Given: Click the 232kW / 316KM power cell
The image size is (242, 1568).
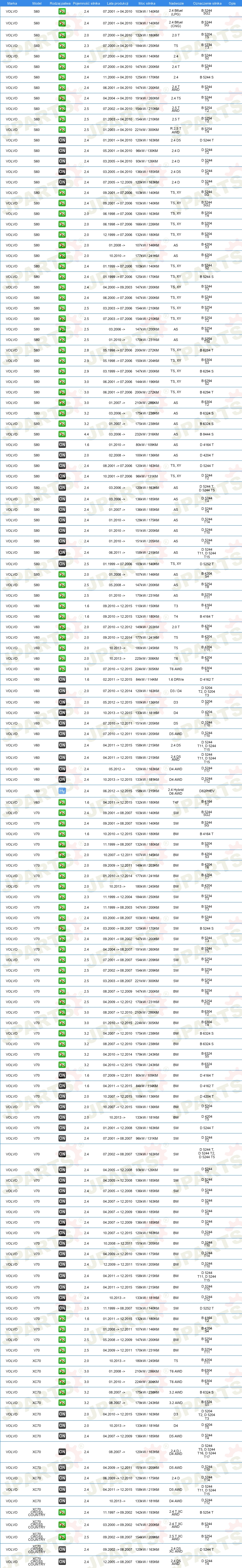Looking at the screenshot, I should tap(147, 435).
